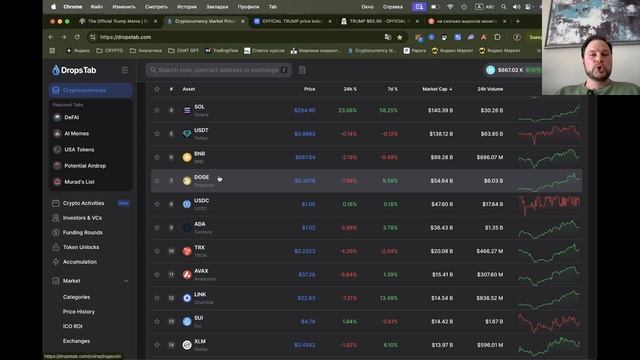Open Token Unlocks page

[x=81, y=247]
